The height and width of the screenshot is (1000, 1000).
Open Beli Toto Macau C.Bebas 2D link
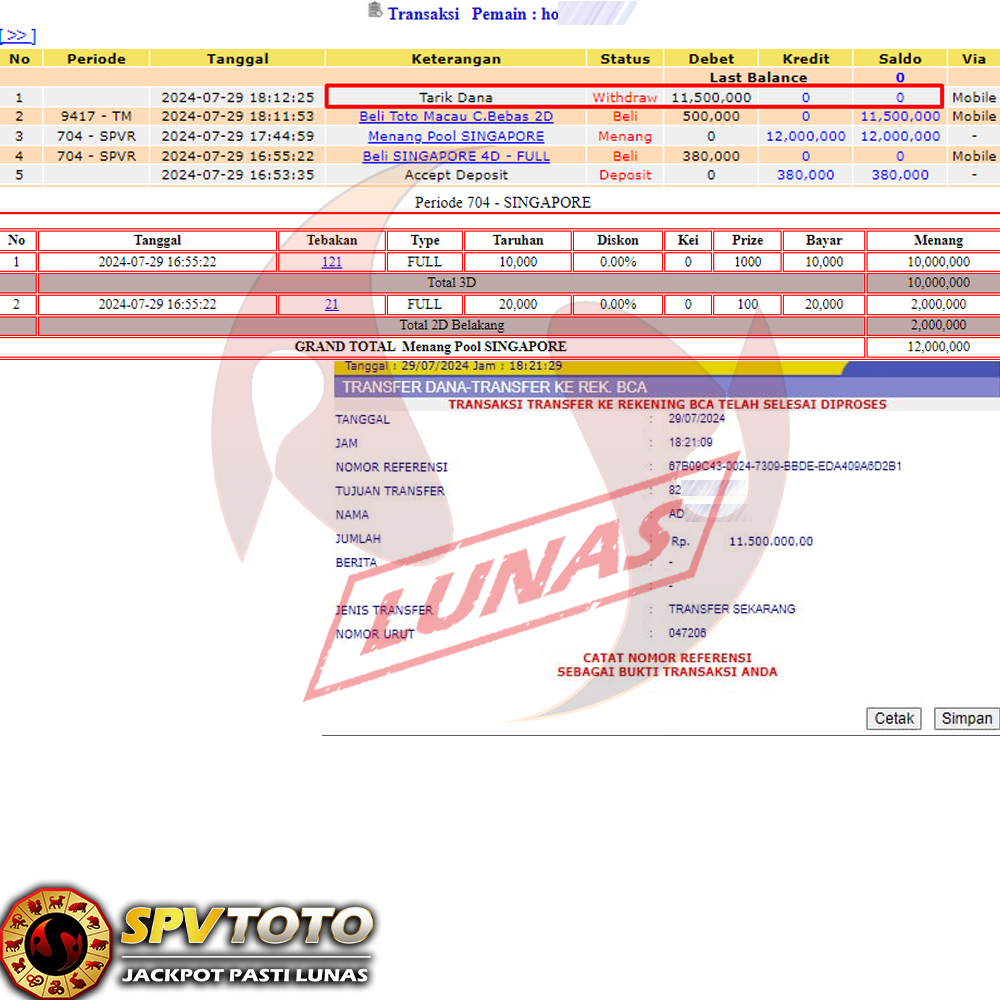456,117
